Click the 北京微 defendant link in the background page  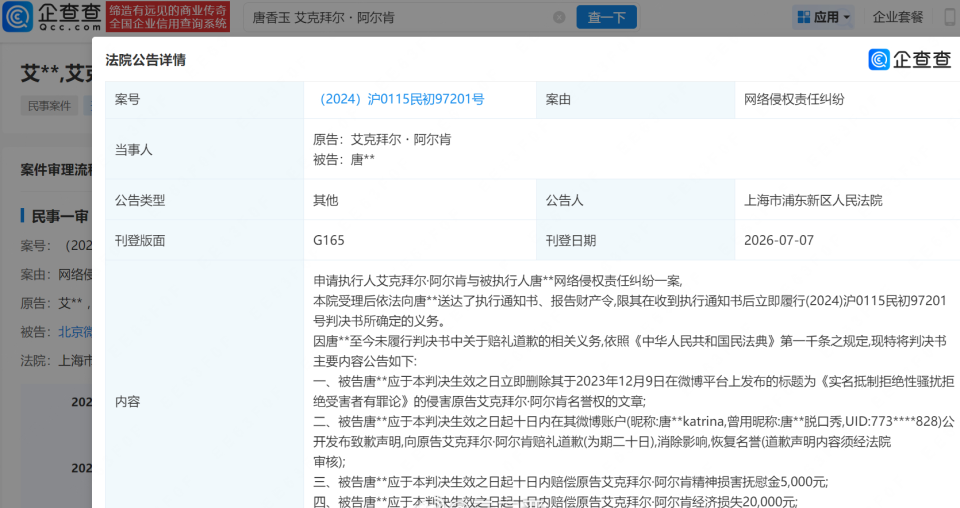tap(75, 332)
